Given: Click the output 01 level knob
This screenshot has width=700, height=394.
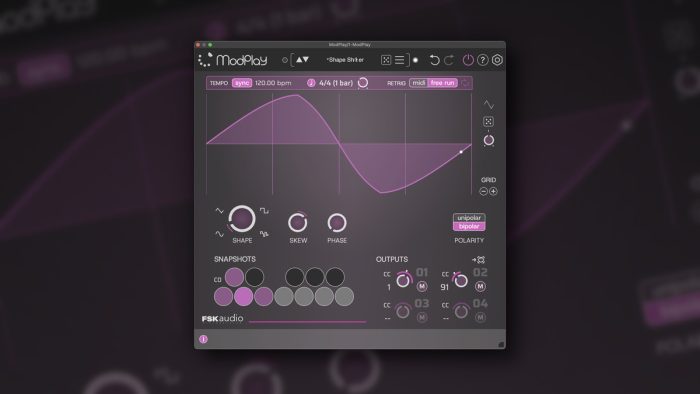Looking at the screenshot, I should click(404, 280).
